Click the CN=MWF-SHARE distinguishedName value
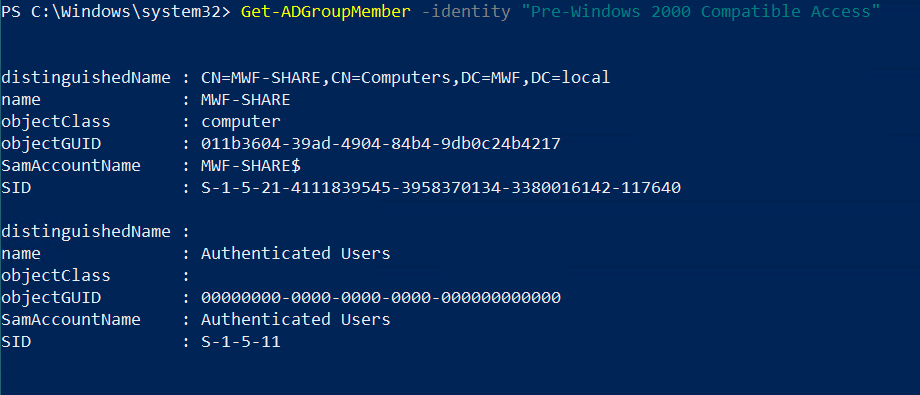Image resolution: width=920 pixels, height=395 pixels. tap(405, 77)
